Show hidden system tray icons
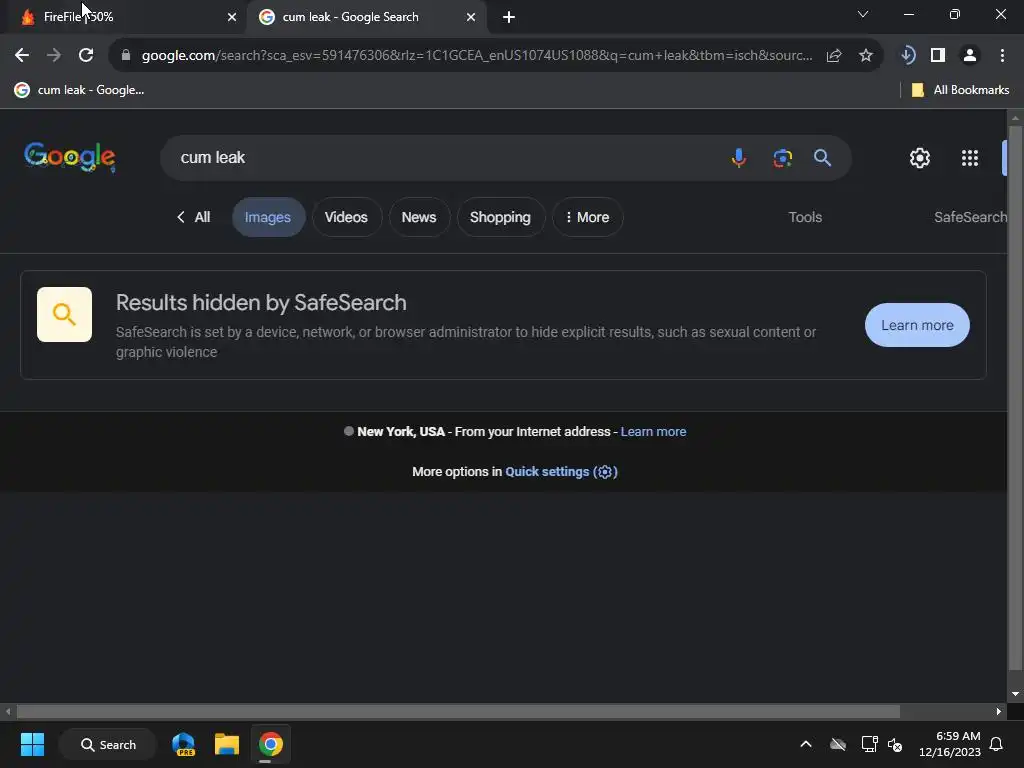1024x768 pixels. pyautogui.click(x=806, y=744)
